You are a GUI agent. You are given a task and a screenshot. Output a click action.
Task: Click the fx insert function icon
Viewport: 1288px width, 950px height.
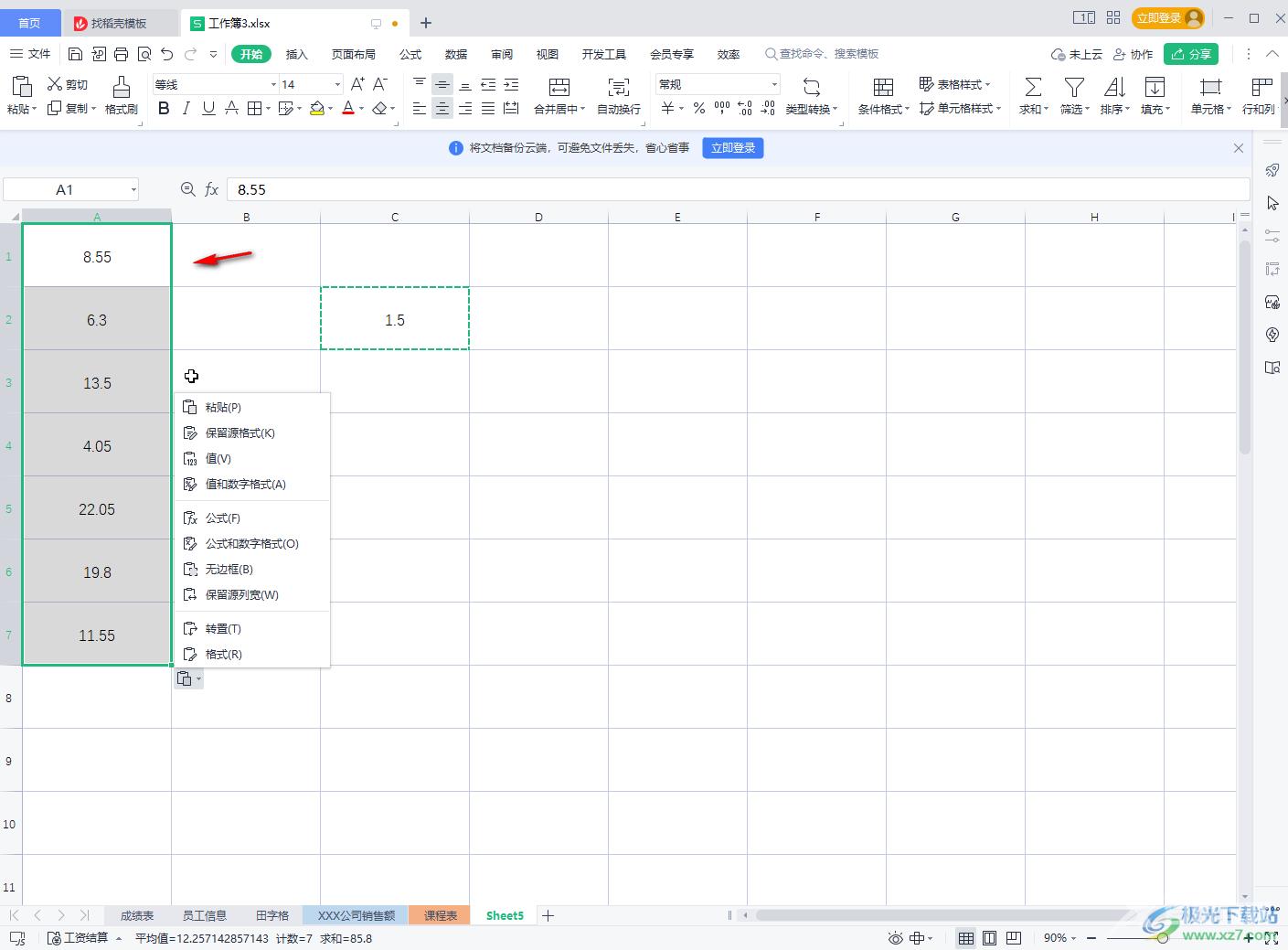[x=211, y=189]
